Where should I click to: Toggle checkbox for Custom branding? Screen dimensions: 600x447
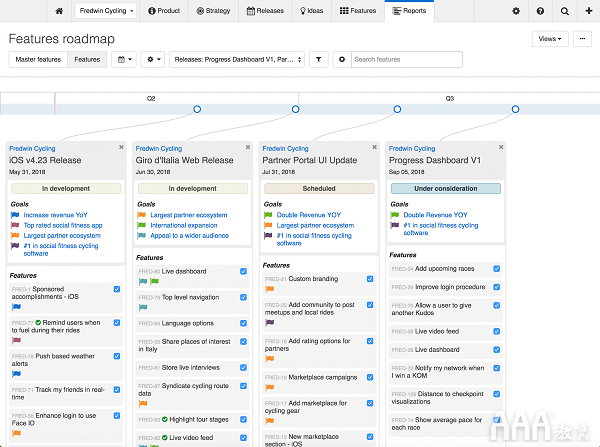click(370, 279)
